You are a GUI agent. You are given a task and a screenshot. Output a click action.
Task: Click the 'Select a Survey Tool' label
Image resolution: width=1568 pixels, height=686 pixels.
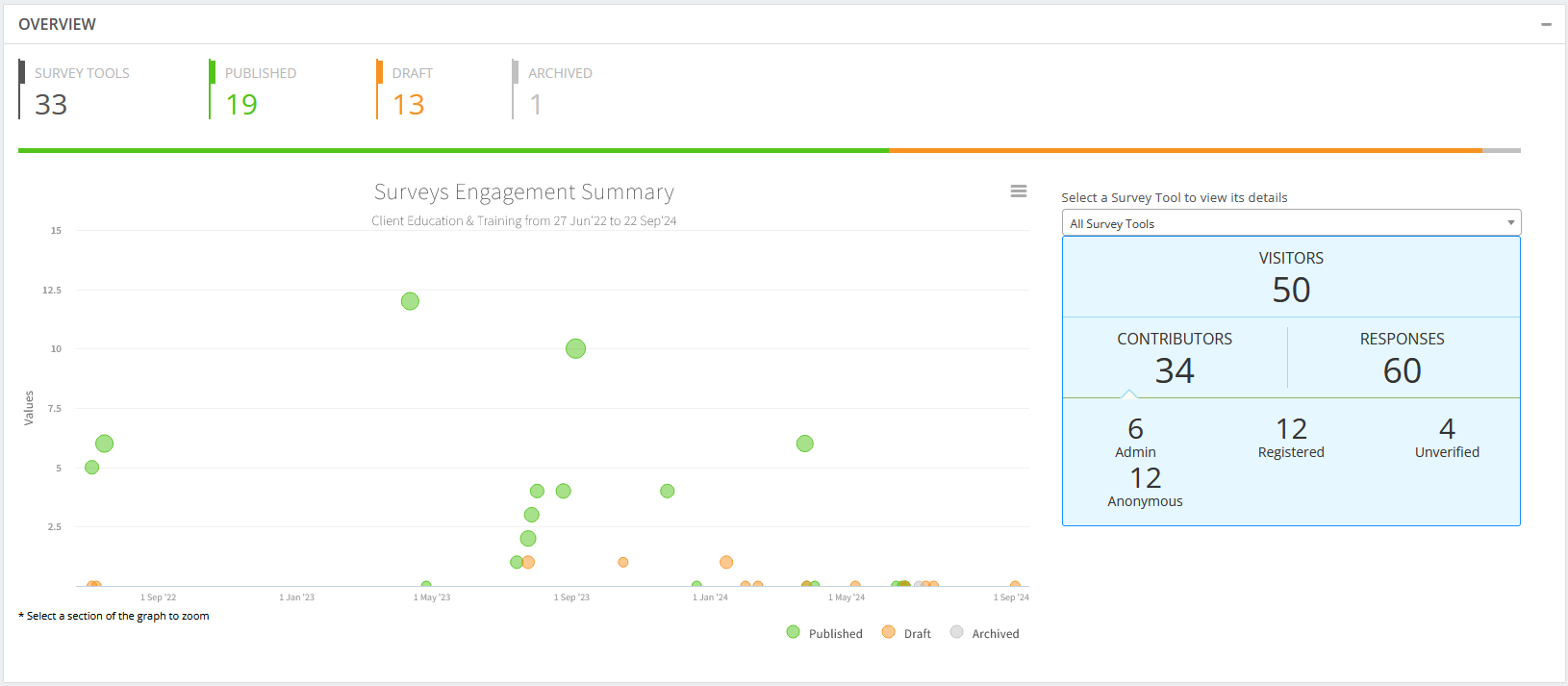point(1175,197)
